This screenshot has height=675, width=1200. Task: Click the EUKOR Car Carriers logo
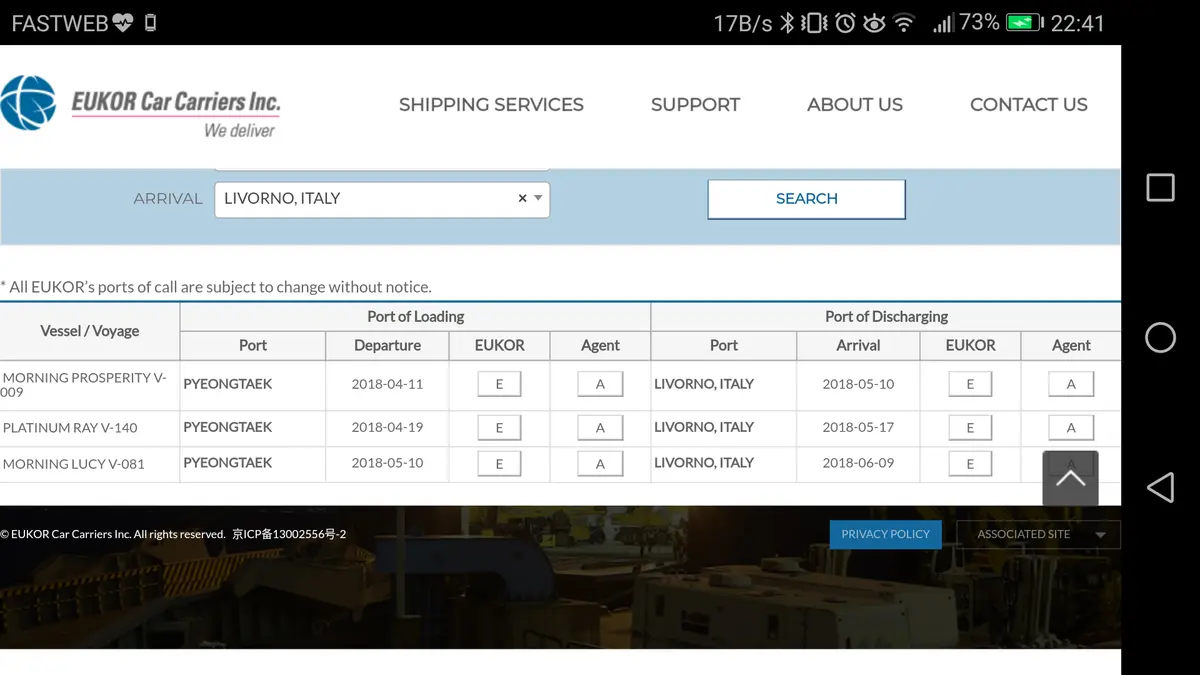[x=141, y=107]
